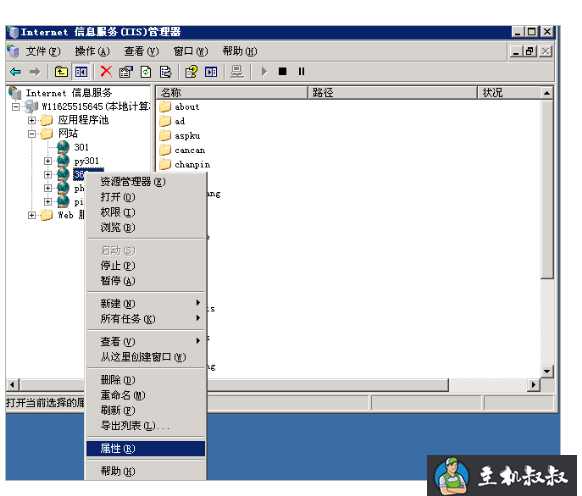
Task: Click the vertical scrollbar up arrow
Action: point(547,93)
